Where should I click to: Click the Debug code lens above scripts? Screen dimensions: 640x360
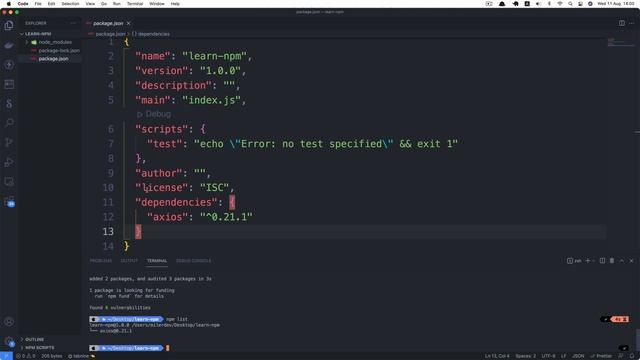(x=154, y=114)
